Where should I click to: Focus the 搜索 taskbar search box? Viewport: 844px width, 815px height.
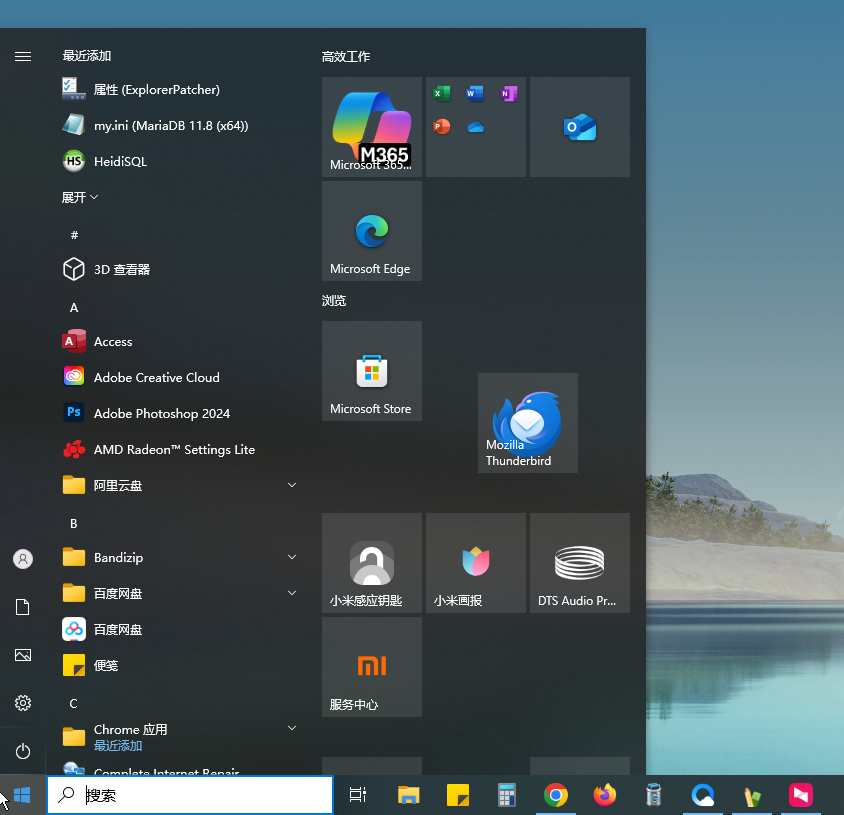tap(190, 795)
